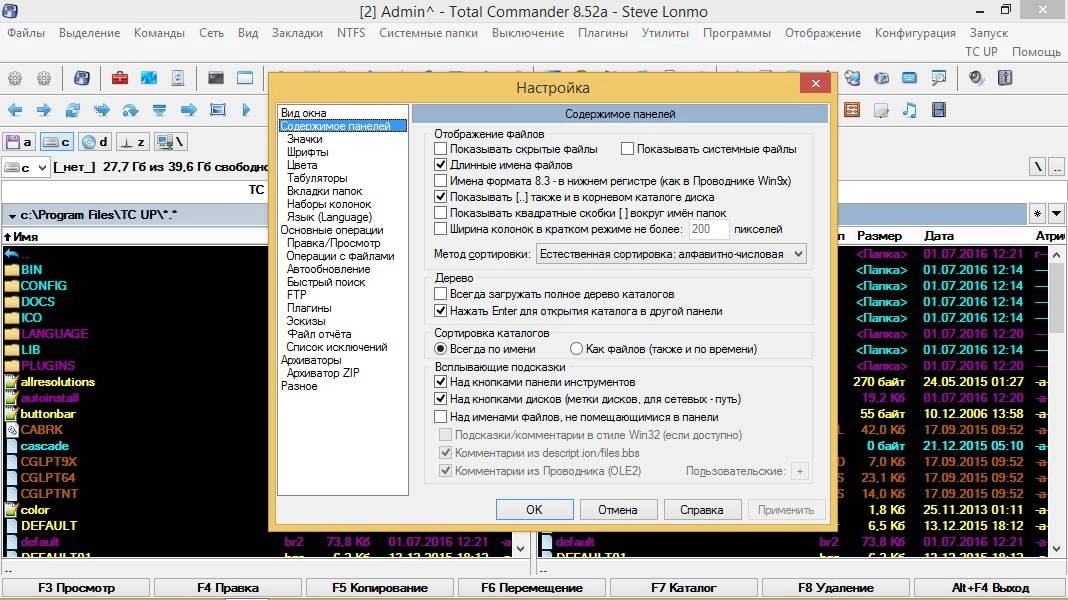This screenshot has height=600, width=1068.
Task: Select 'Шрифты' in settings tree
Action: pyautogui.click(x=307, y=152)
